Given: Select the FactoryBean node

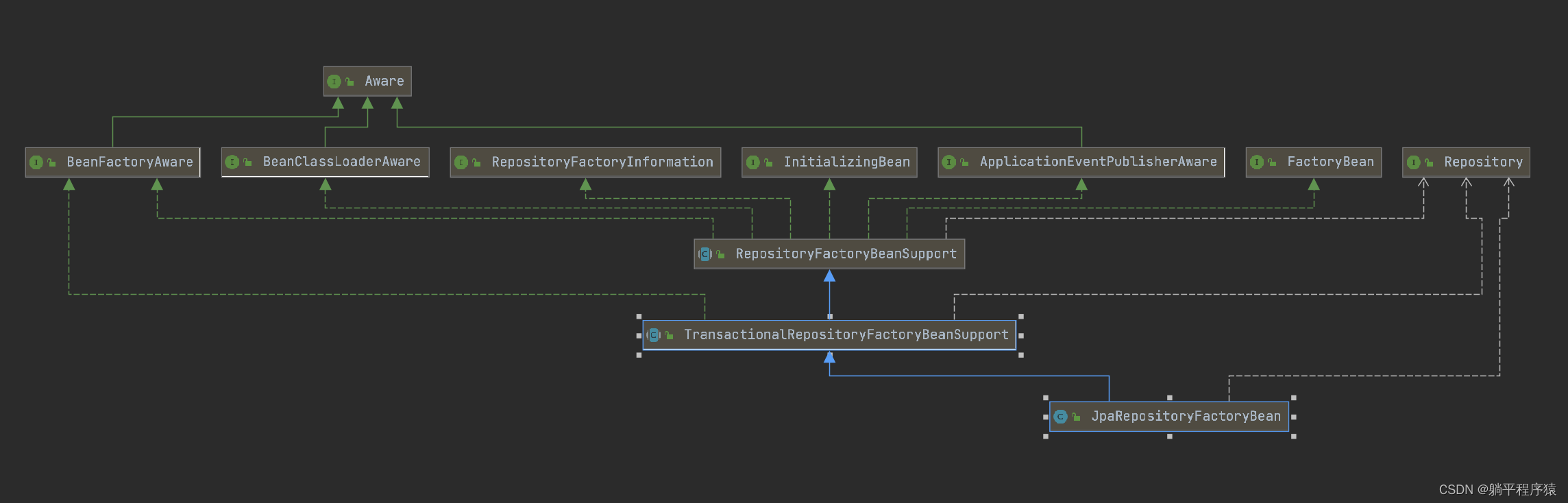Looking at the screenshot, I should point(1314,162).
